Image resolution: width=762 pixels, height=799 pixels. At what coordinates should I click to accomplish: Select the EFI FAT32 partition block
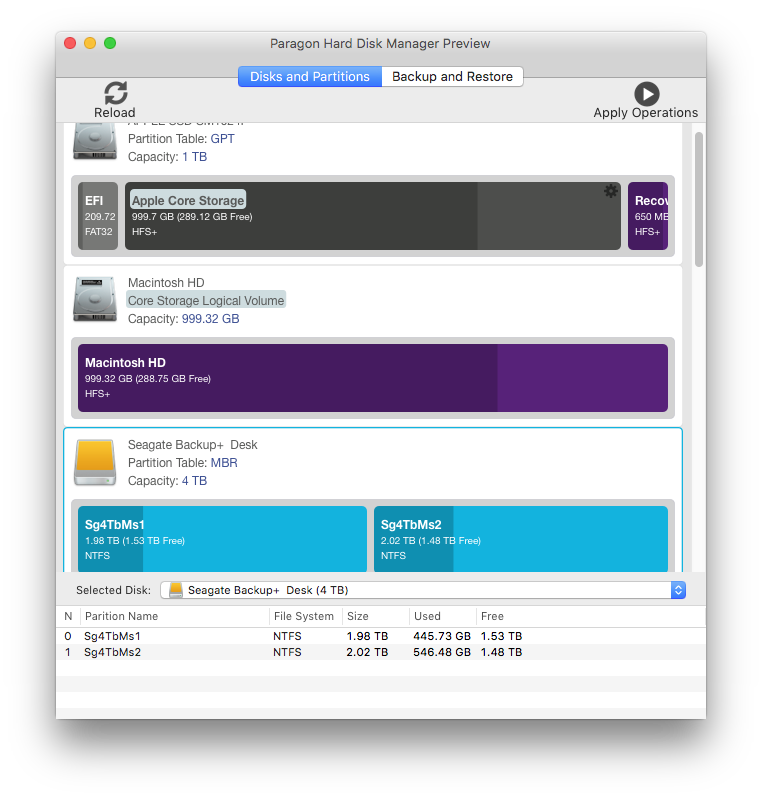pos(98,216)
